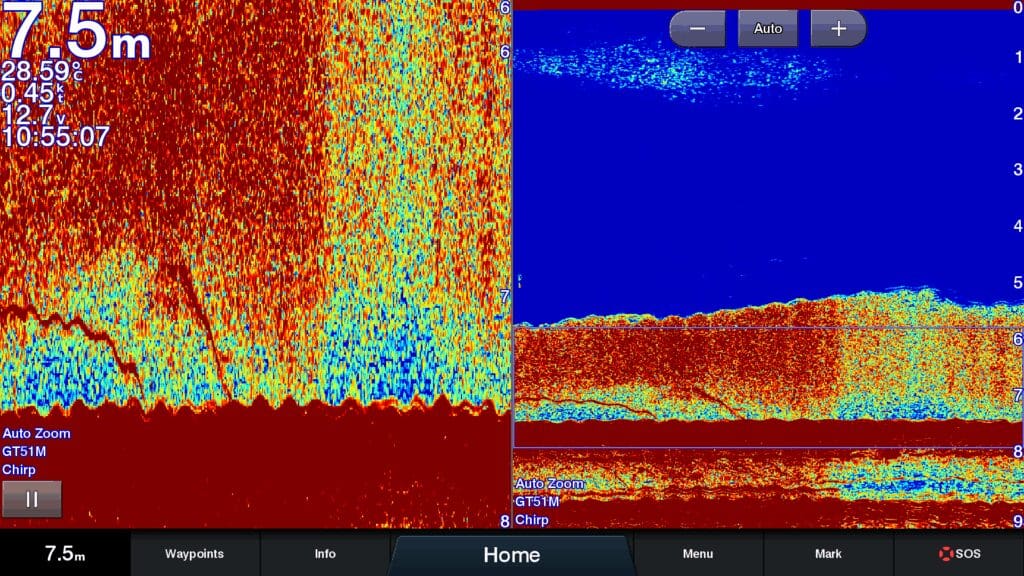
Task: Open the Waypoints tab
Action: coord(194,554)
